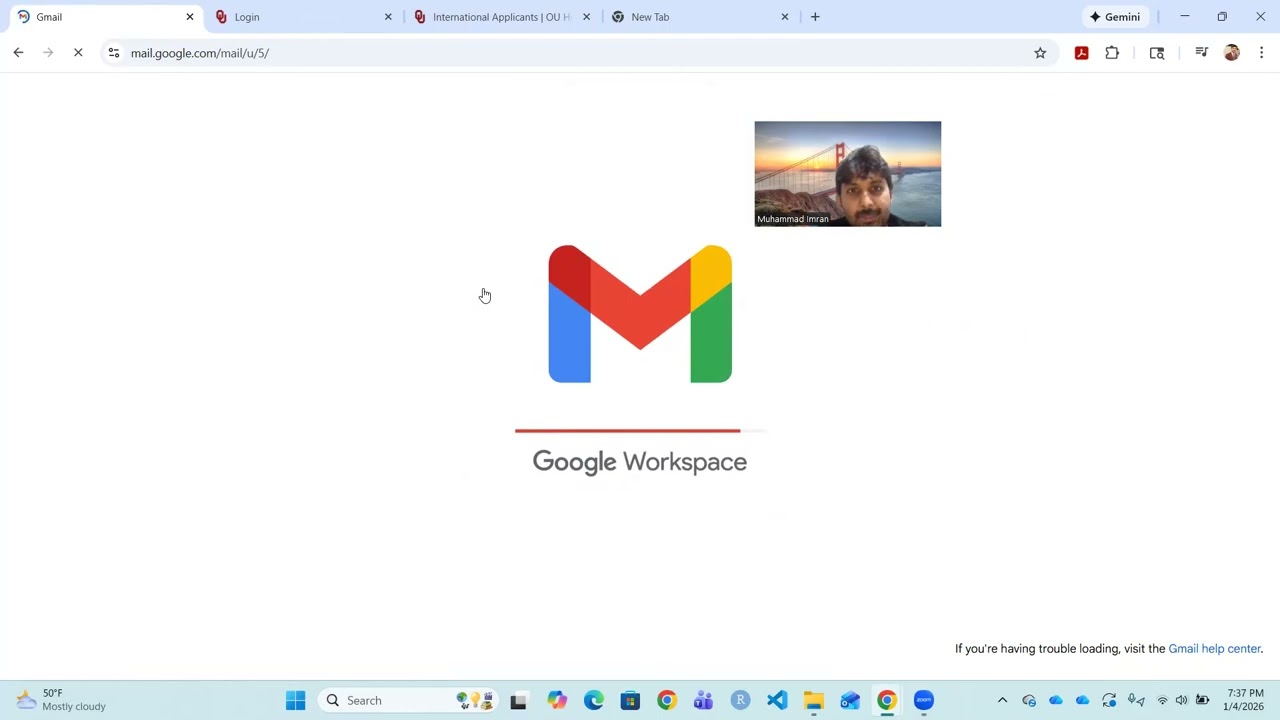Open File Explorer from taskbar

[x=814, y=701]
